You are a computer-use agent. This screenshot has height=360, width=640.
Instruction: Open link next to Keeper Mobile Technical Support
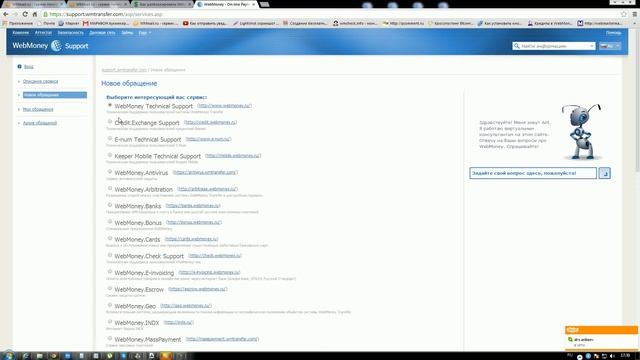[233, 156]
